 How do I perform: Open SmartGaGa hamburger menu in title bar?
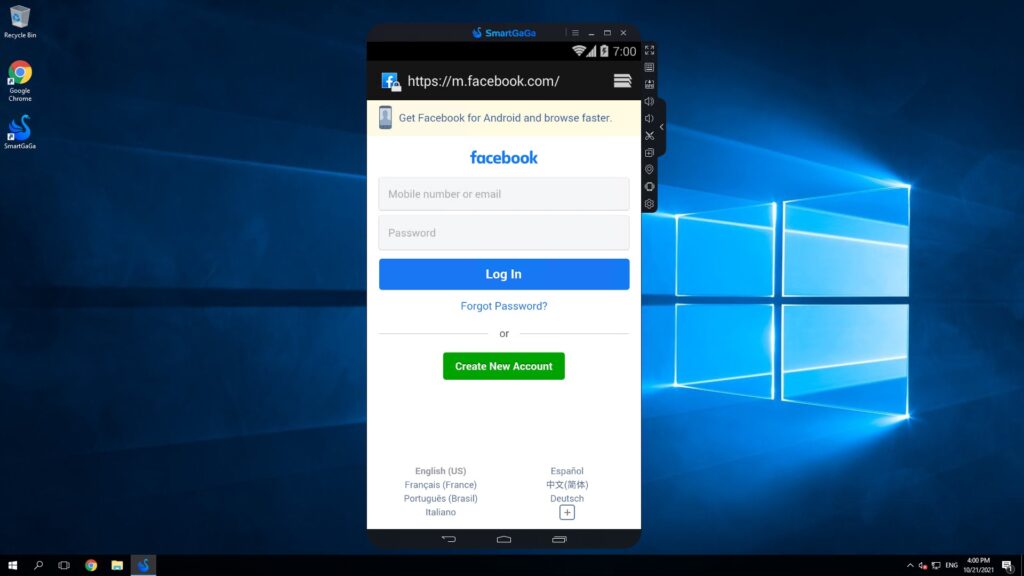tap(575, 33)
